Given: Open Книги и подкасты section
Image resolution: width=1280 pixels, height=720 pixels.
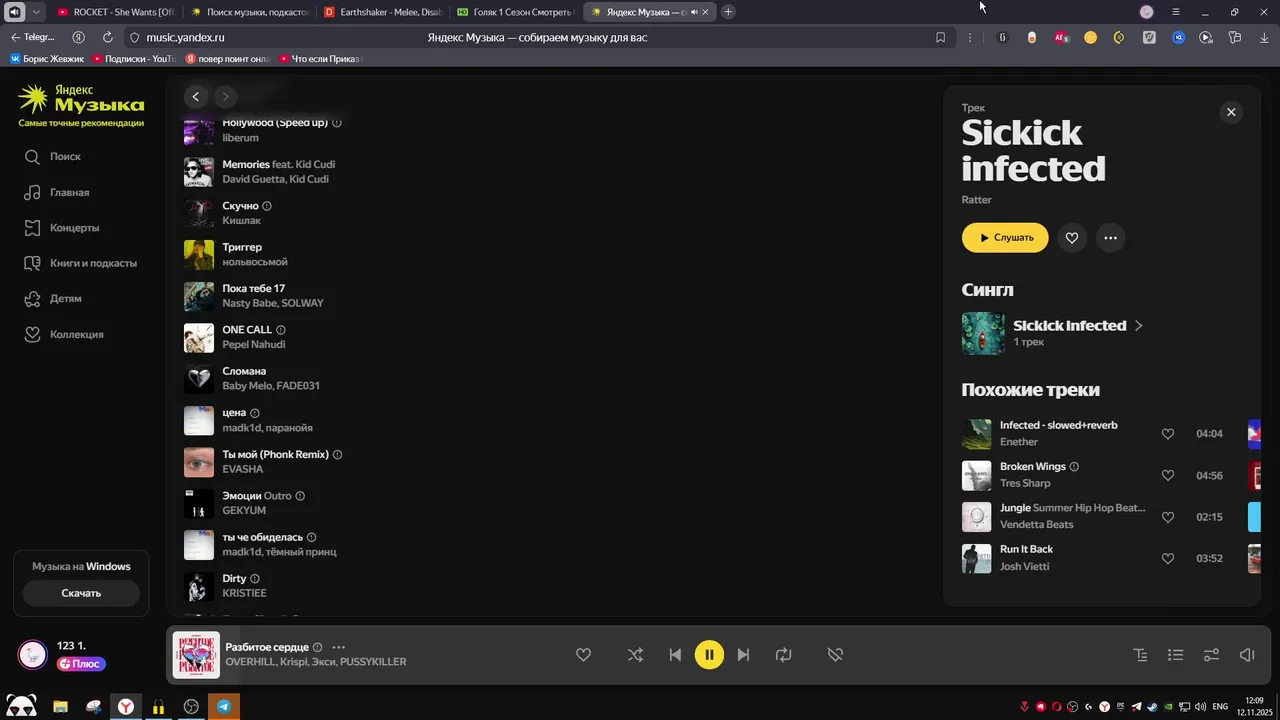Looking at the screenshot, I should point(93,263).
